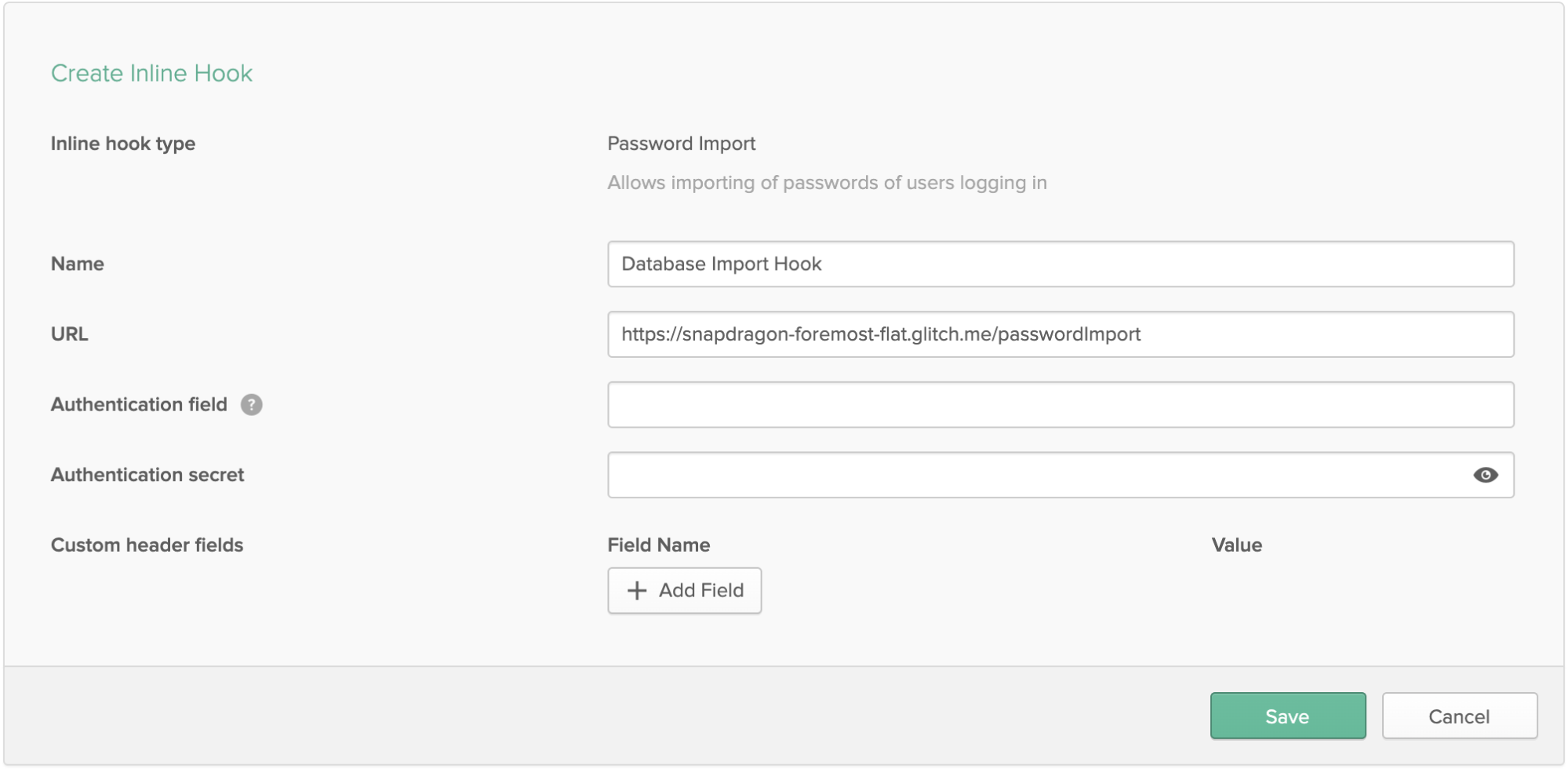The width and height of the screenshot is (1568, 769).
Task: Focus the Name input with Database Import Hook
Action: (1059, 264)
